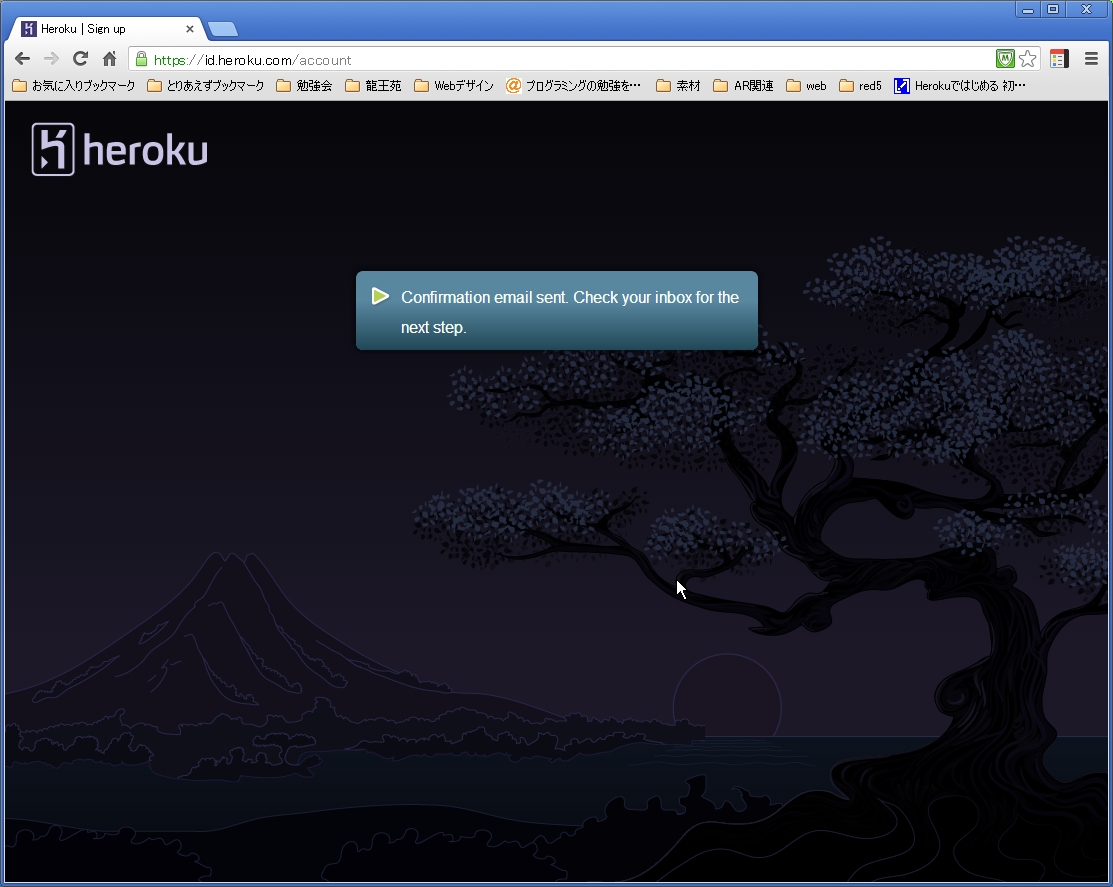The height and width of the screenshot is (887, 1113).
Task: Open the 龍王苑 bookmark folder
Action: (373, 86)
